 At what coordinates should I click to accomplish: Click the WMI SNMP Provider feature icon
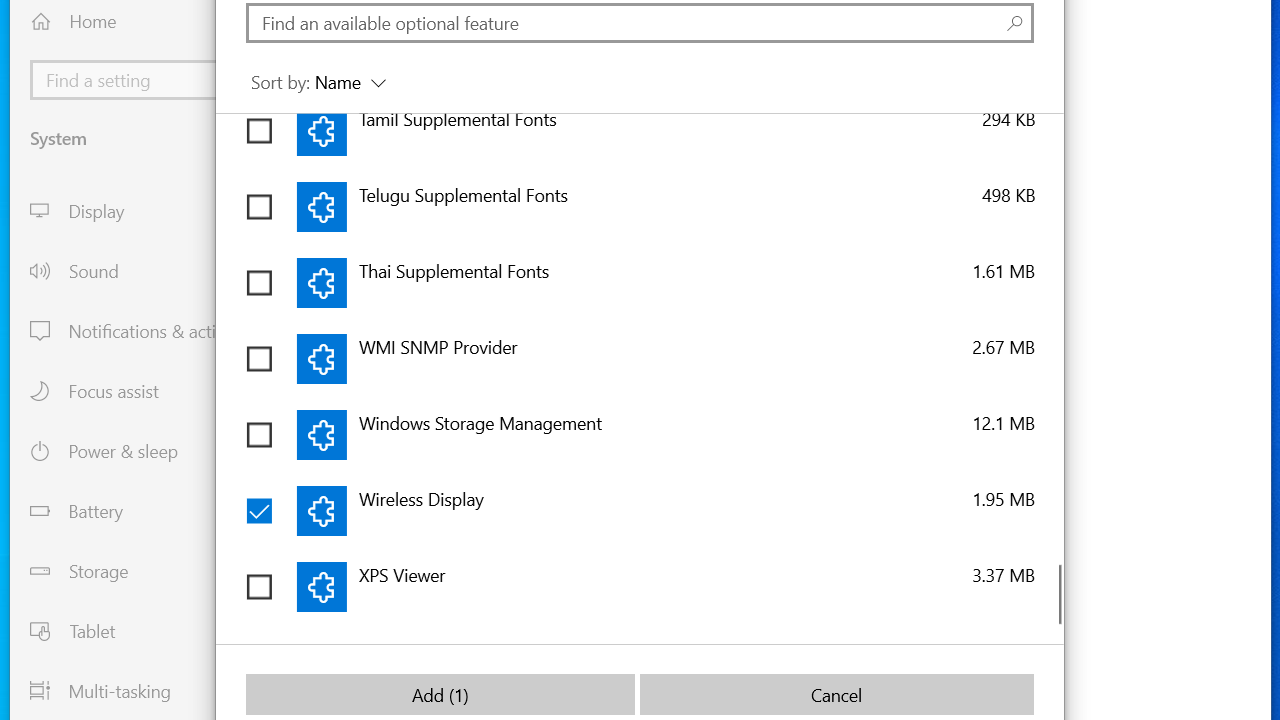[x=322, y=359]
